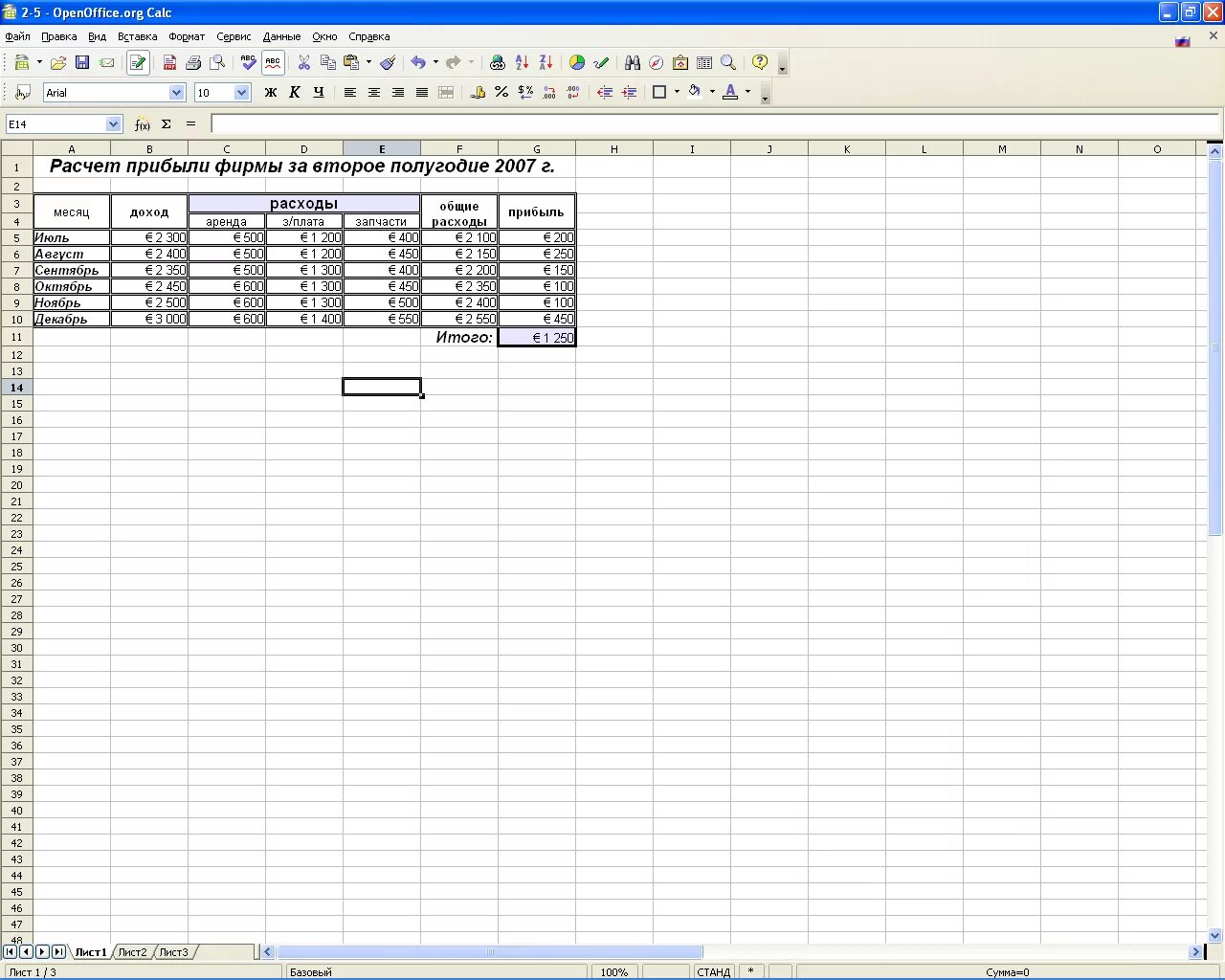Open the Правка menu
The image size is (1225, 980).
(x=59, y=36)
